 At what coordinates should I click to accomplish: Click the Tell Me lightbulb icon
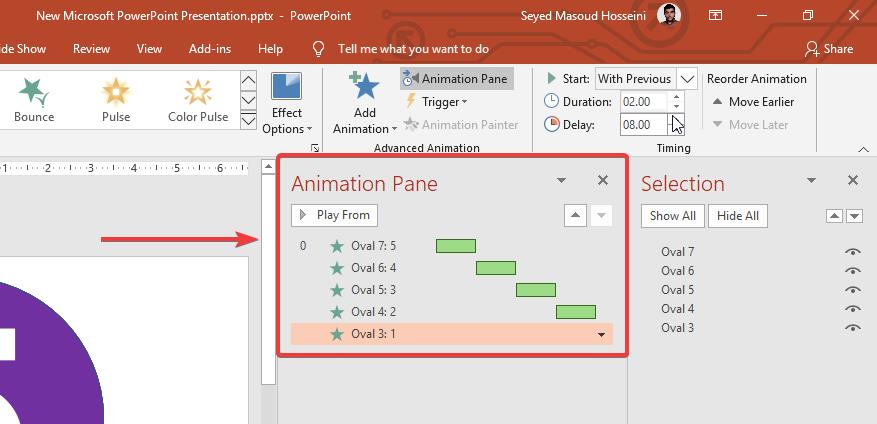click(x=318, y=49)
